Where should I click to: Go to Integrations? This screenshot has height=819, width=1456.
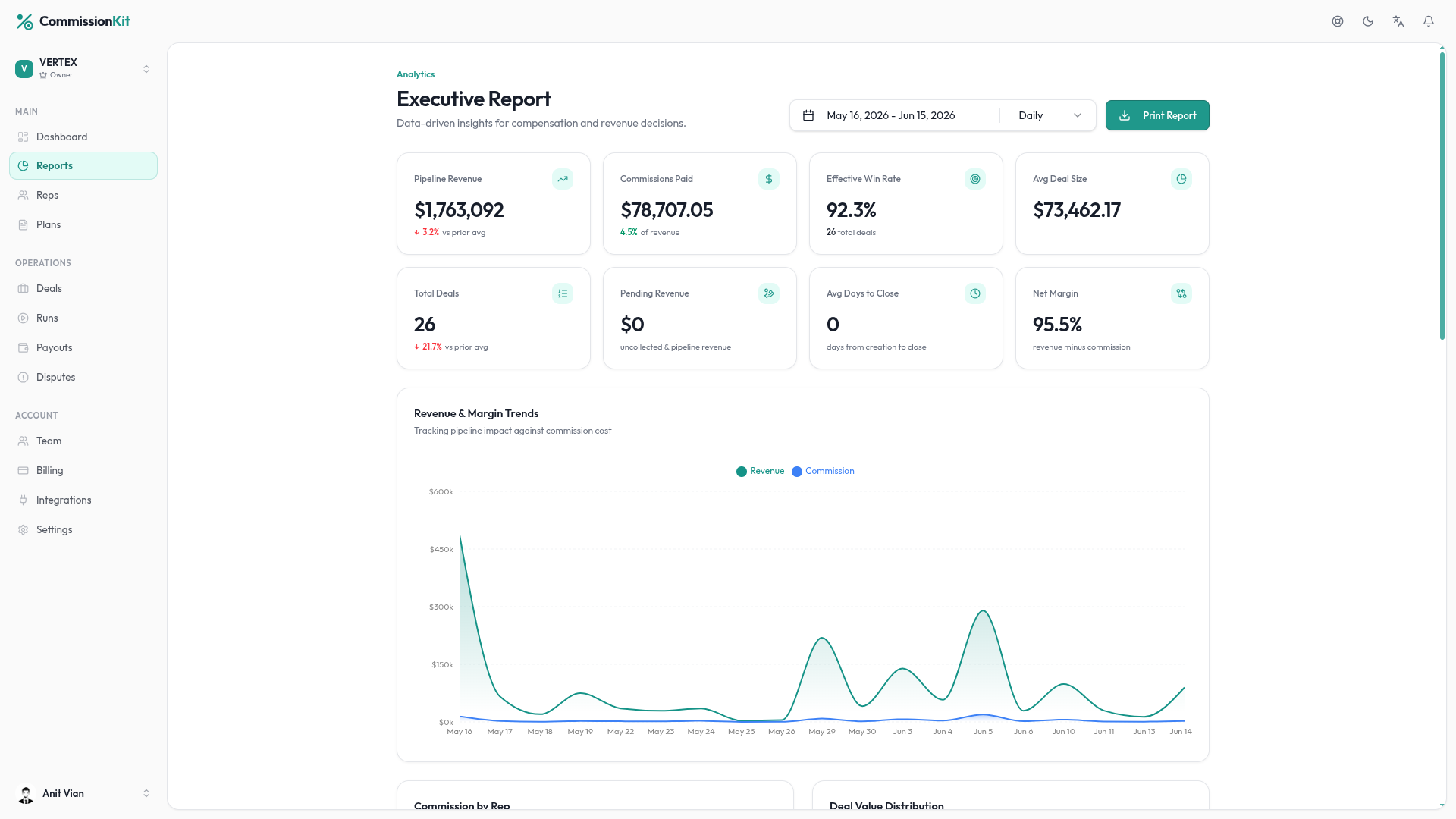pos(83,500)
